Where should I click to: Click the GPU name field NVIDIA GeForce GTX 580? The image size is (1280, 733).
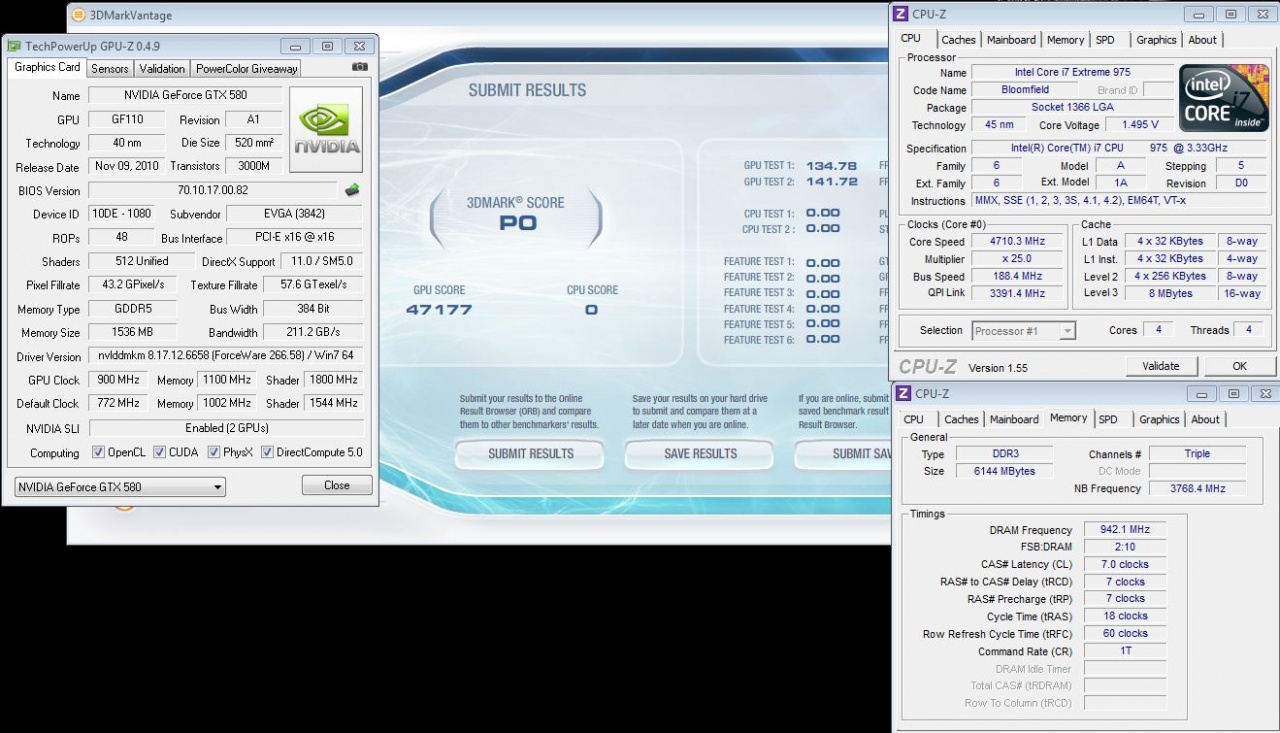point(185,95)
